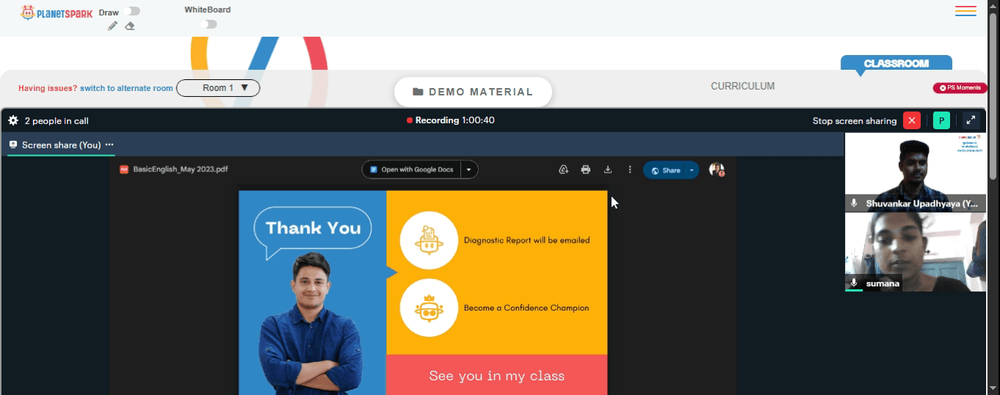The width and height of the screenshot is (1000, 395).
Task: Click the PS Moments button
Action: [960, 88]
